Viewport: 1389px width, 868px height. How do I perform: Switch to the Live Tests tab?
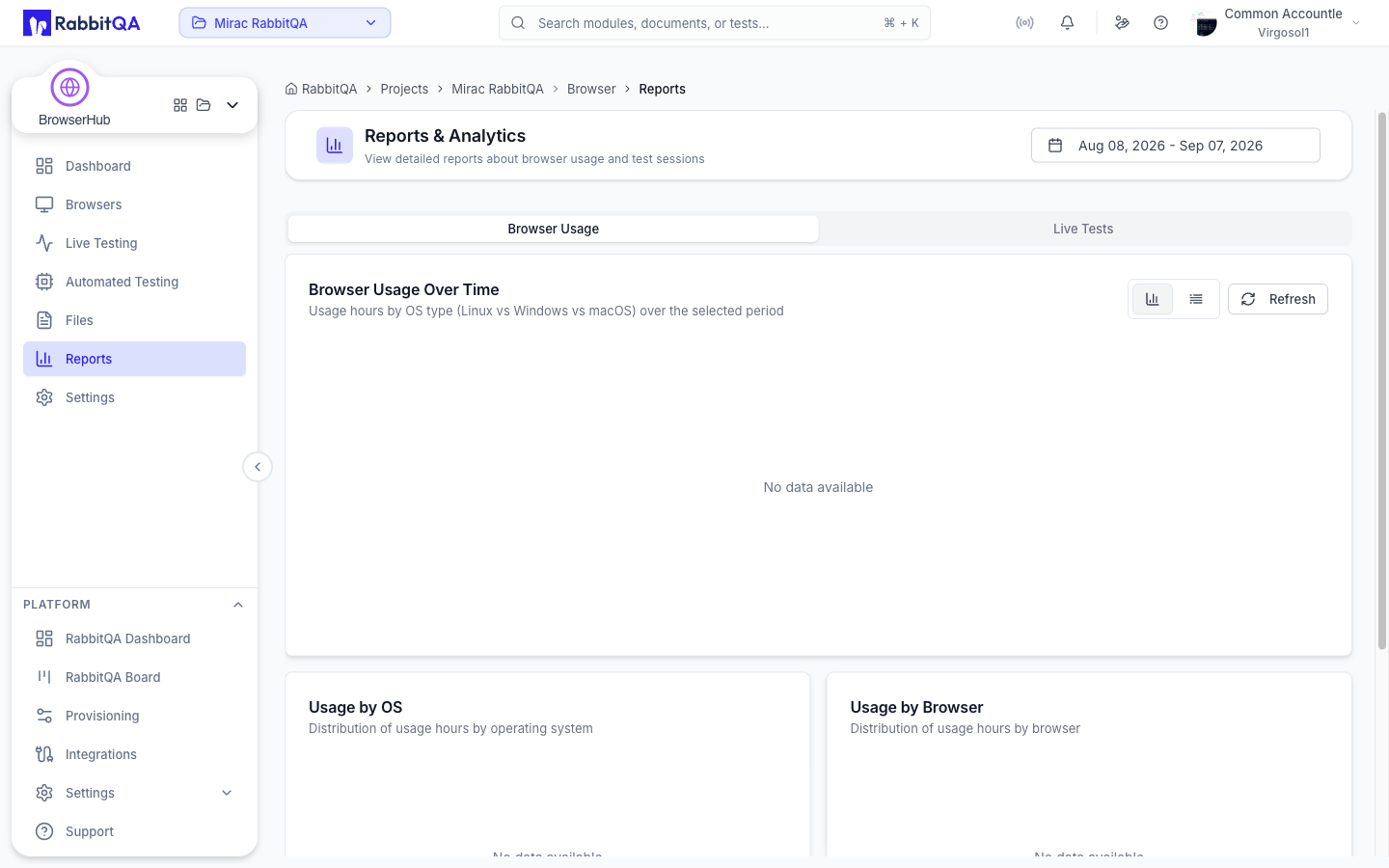[x=1083, y=229]
